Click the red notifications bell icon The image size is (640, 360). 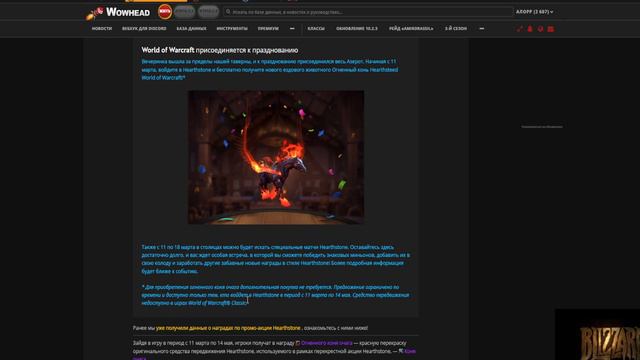click(530, 29)
